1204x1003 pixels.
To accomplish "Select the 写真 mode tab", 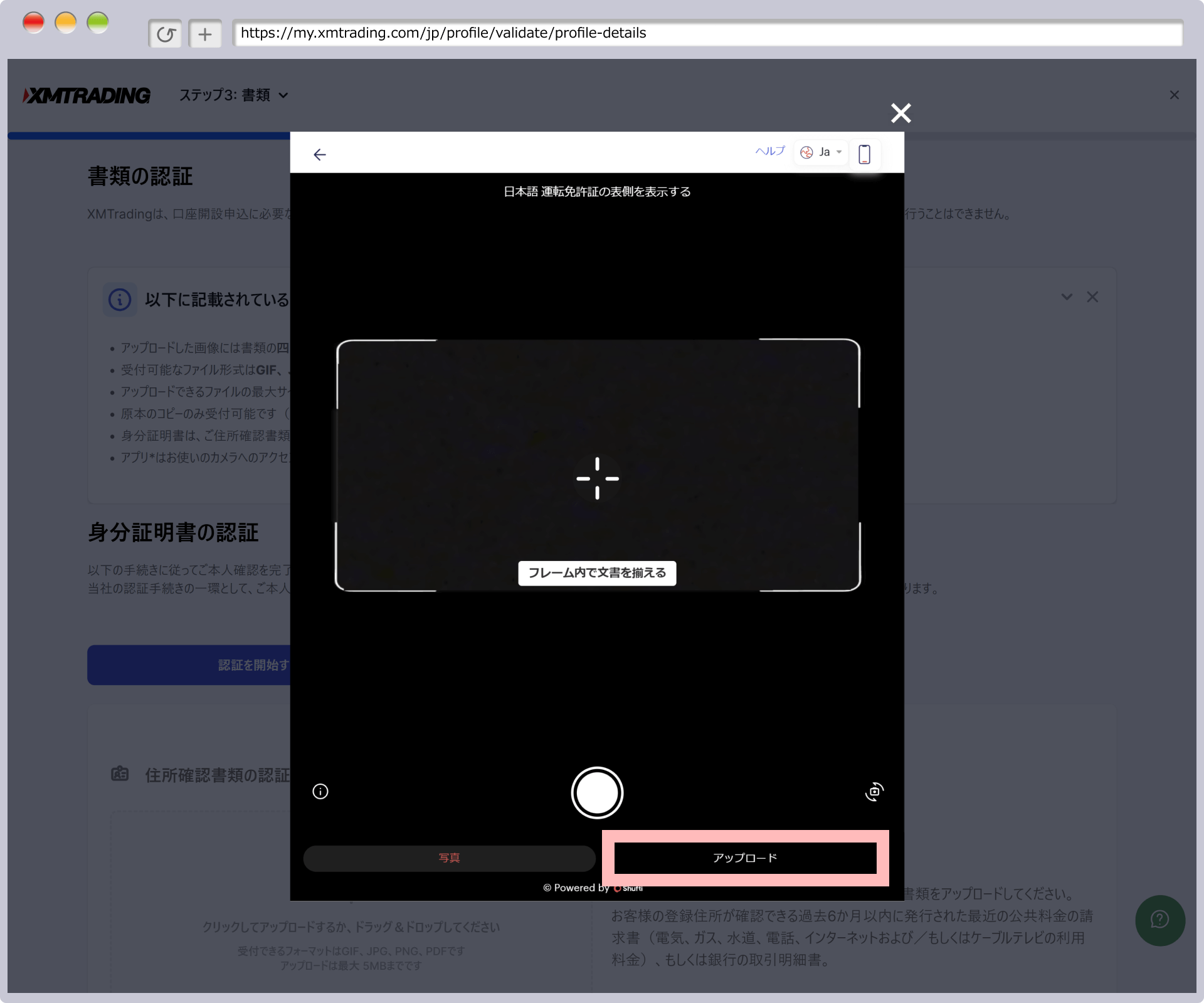I will click(449, 858).
